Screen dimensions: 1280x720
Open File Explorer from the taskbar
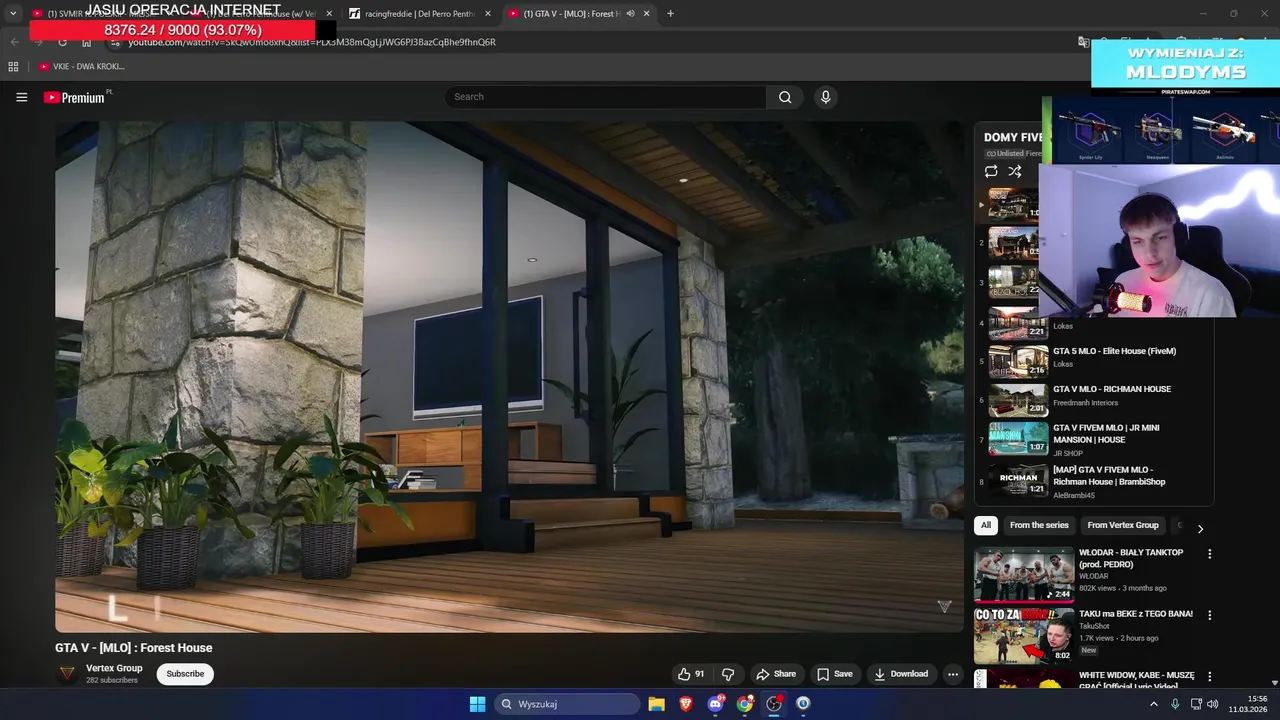656,704
